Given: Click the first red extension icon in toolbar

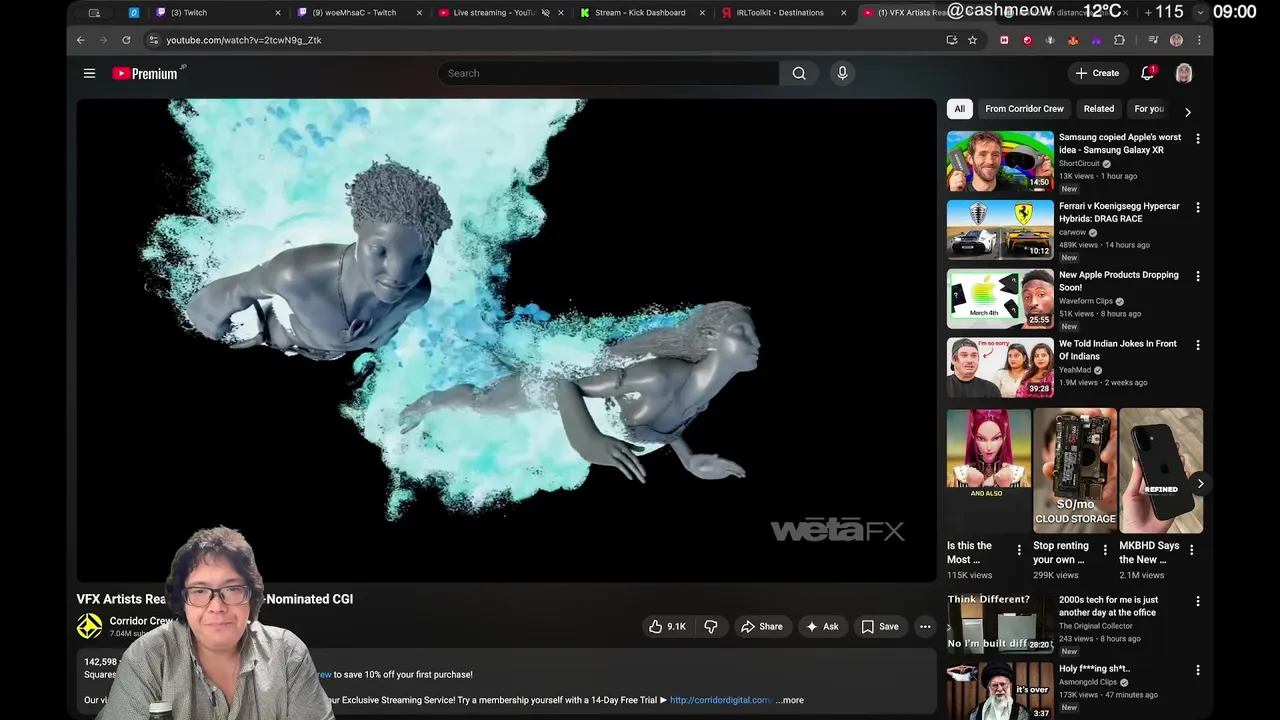Looking at the screenshot, I should pyautogui.click(x=1004, y=40).
